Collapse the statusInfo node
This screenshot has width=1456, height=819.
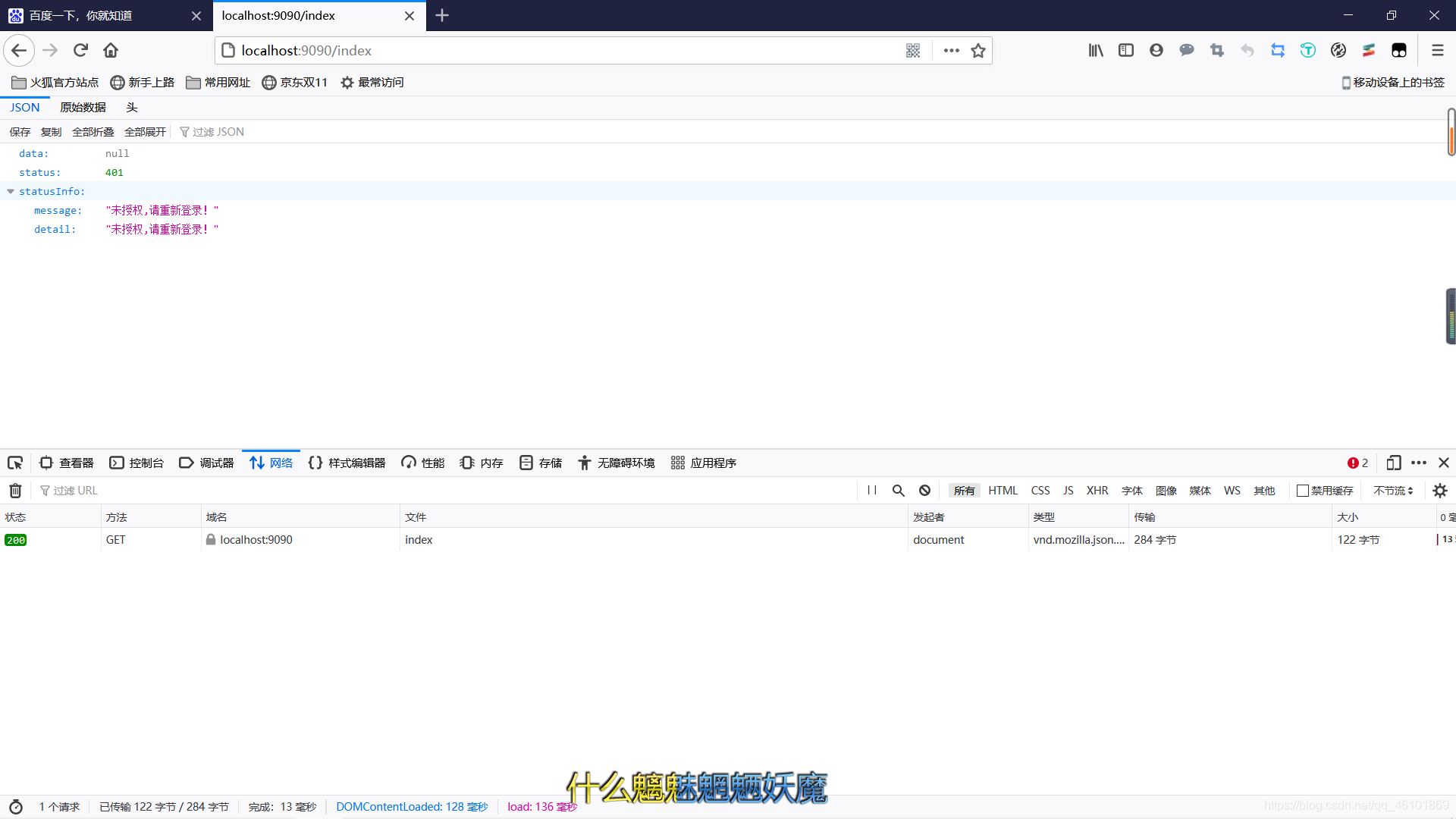click(x=10, y=191)
